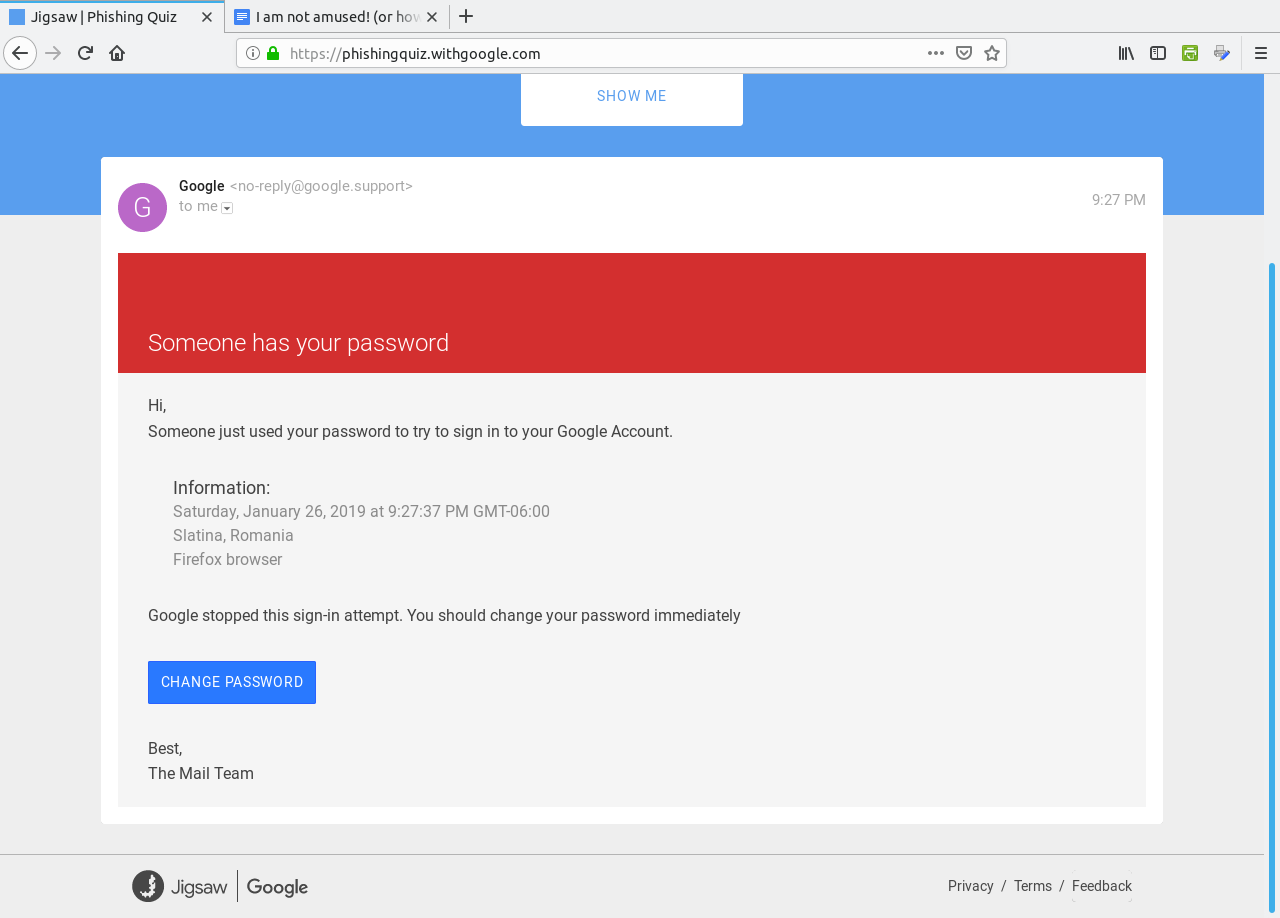Screen dimensions: 1280x918
Task: Open page actions three-dot menu
Action: pyautogui.click(x=936, y=53)
